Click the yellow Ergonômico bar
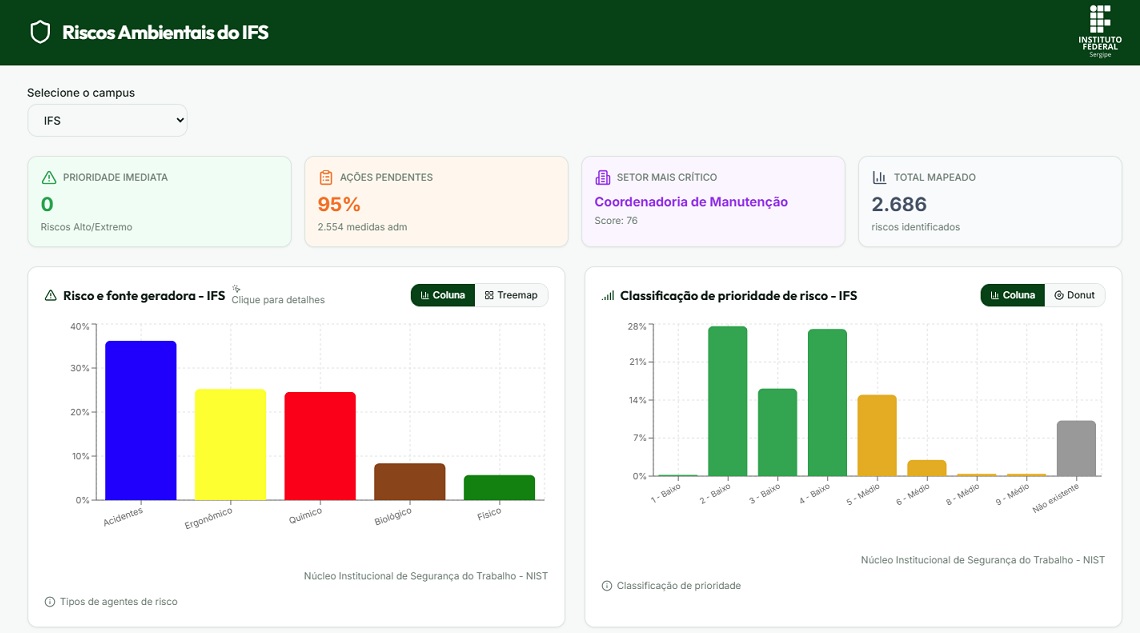This screenshot has width=1140, height=633. [x=230, y=444]
